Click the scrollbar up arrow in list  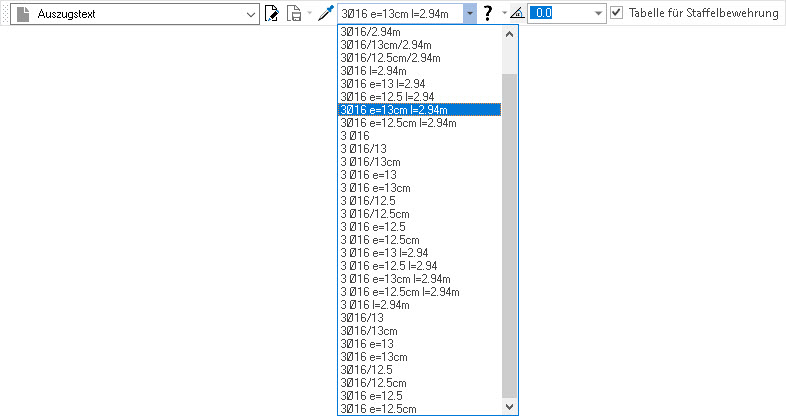509,34
